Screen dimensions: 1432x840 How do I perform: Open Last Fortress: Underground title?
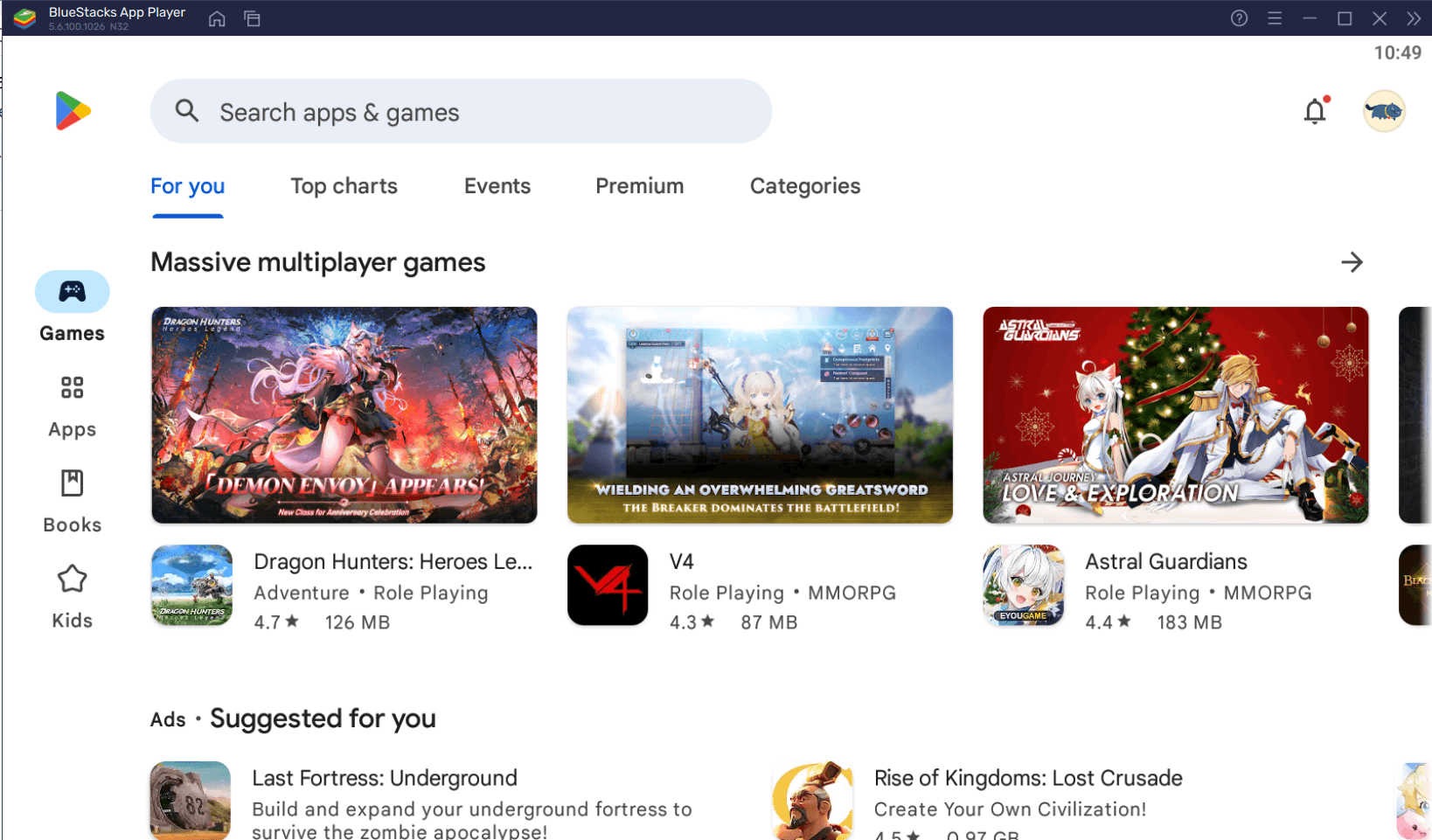click(385, 778)
